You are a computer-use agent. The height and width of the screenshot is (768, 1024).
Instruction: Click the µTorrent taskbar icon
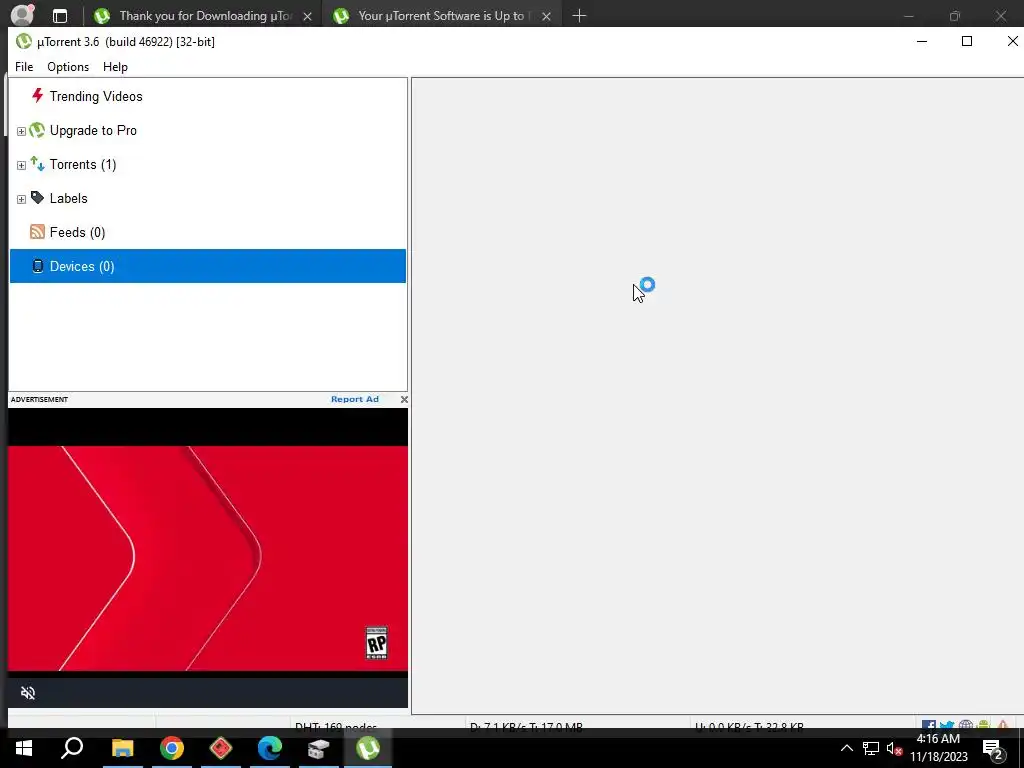pos(368,748)
